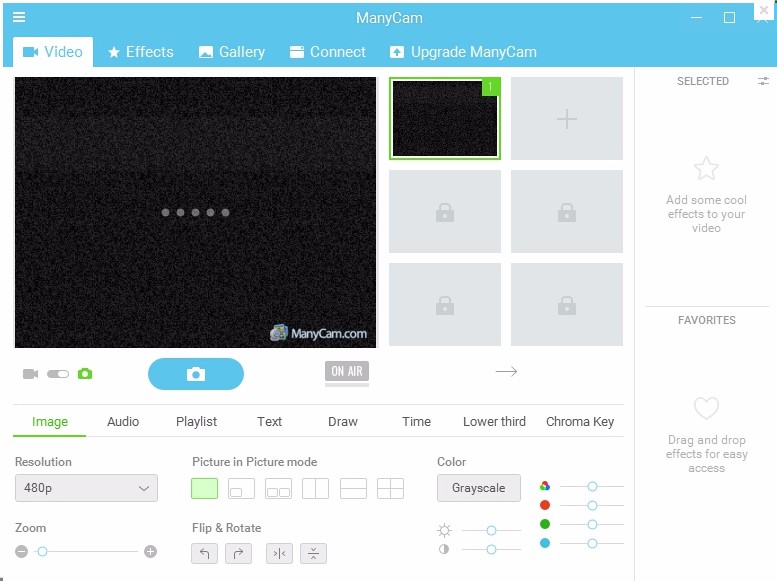This screenshot has width=777, height=581.
Task: Open the Effects tab
Action: coord(141,52)
